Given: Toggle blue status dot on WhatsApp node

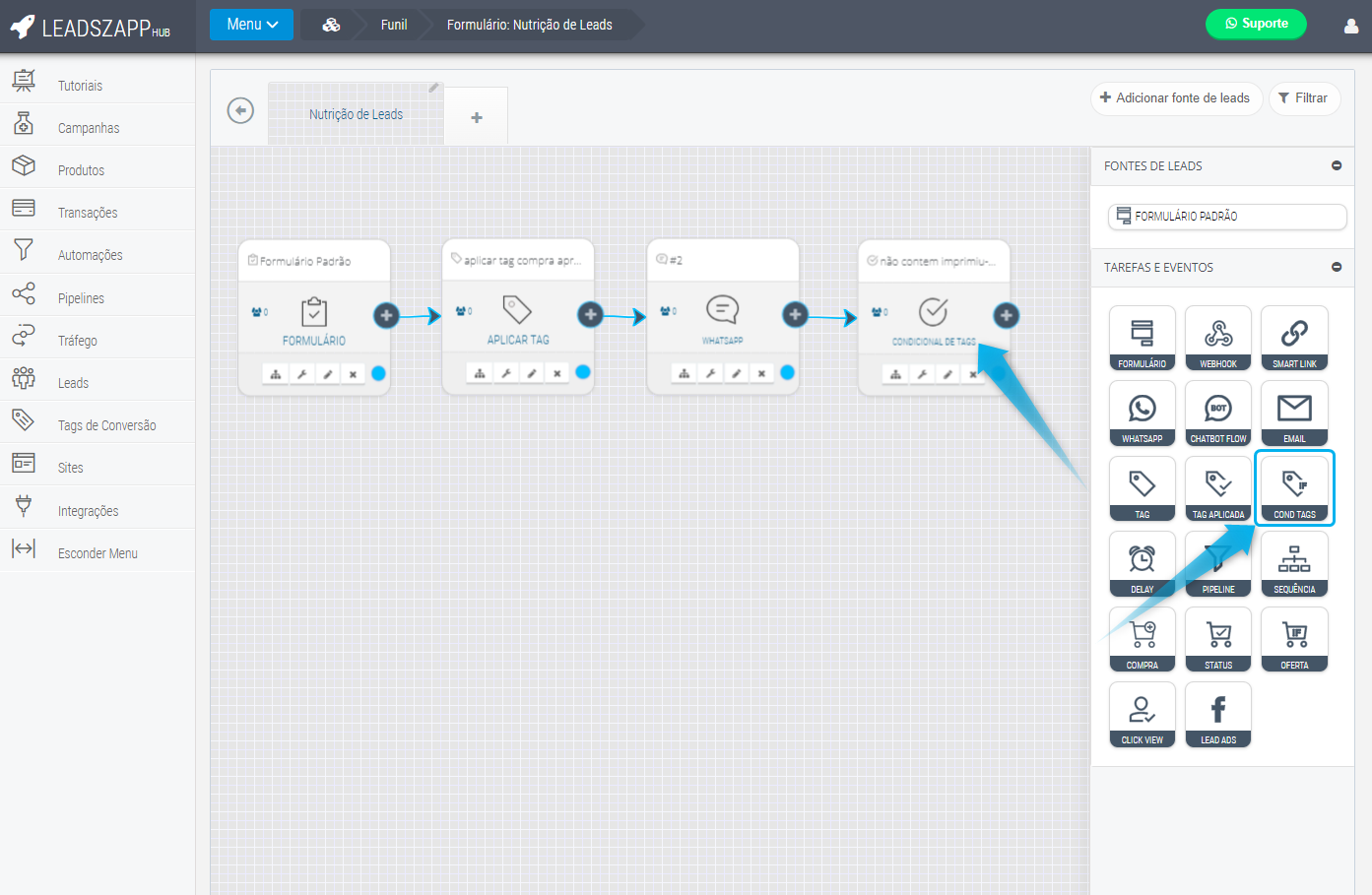Looking at the screenshot, I should [x=787, y=372].
